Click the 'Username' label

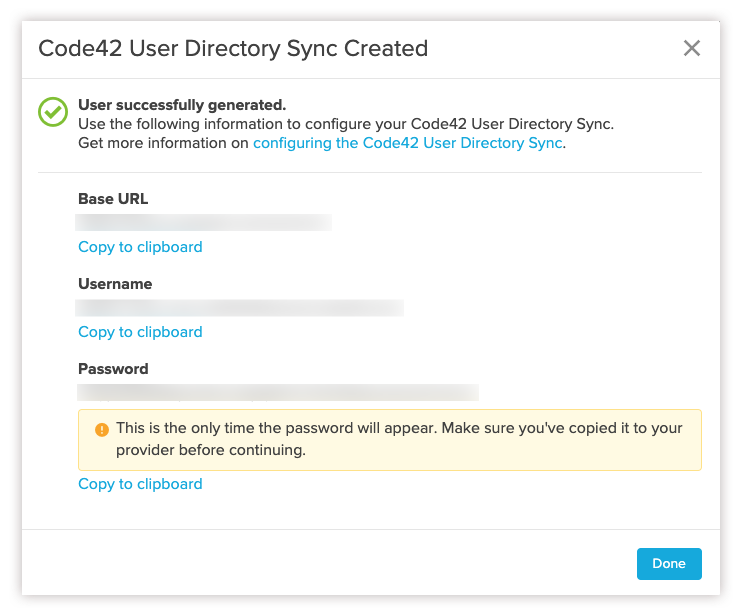(115, 284)
